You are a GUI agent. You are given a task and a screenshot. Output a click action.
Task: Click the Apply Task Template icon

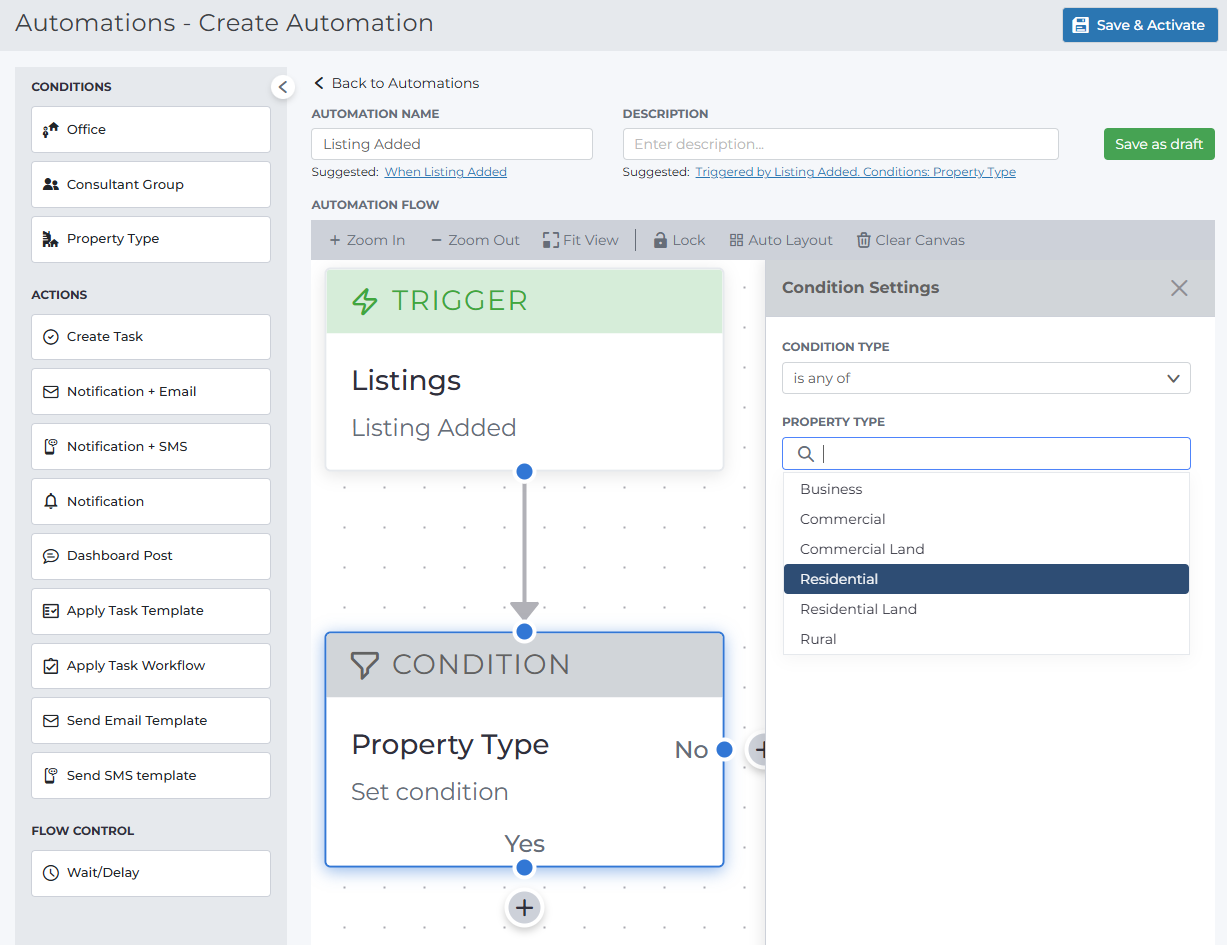pyautogui.click(x=51, y=611)
